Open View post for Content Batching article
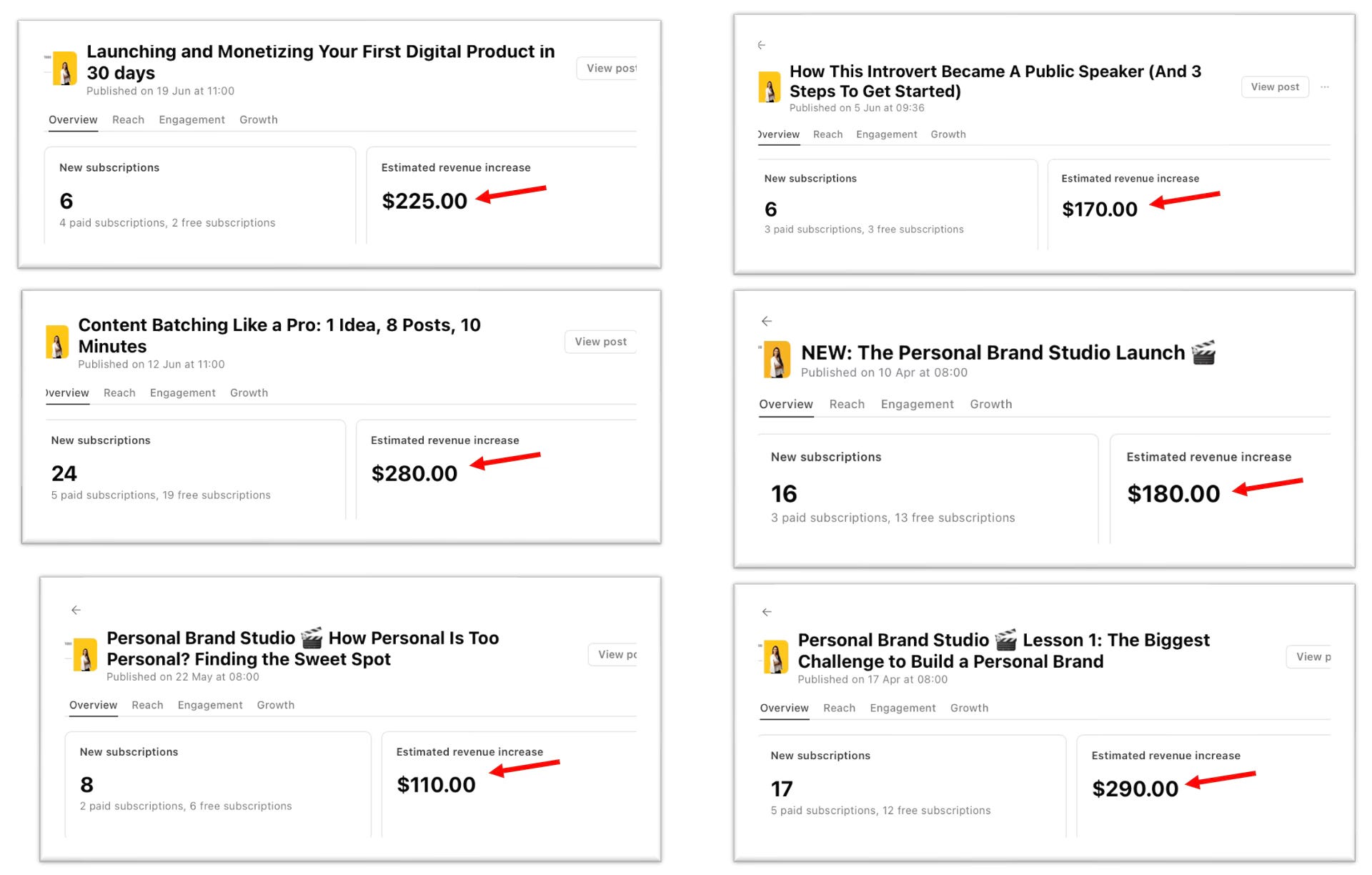 (600, 342)
